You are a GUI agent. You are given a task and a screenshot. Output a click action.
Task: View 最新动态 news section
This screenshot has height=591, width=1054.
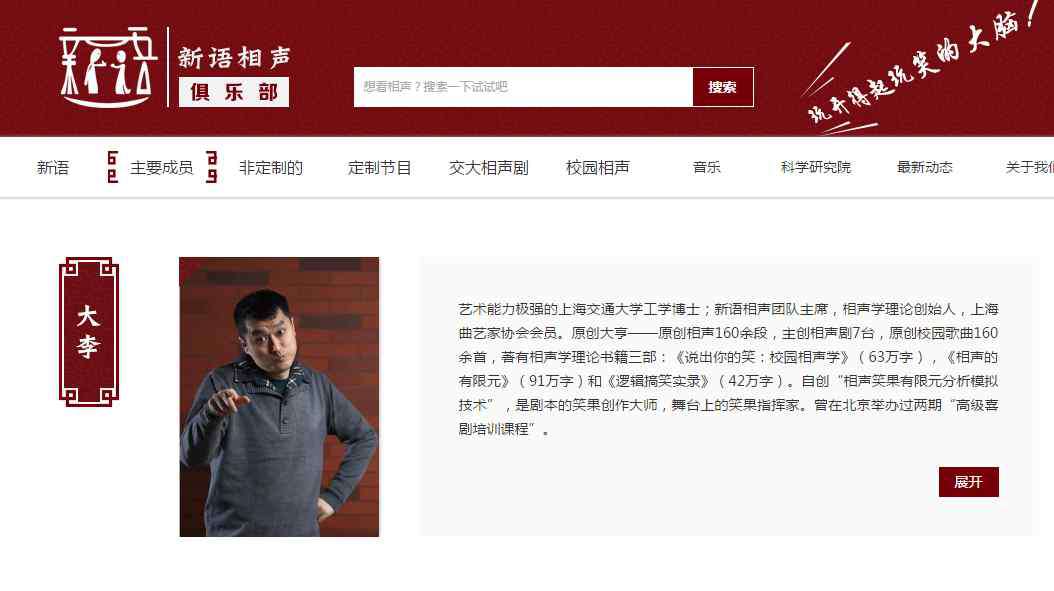point(924,167)
